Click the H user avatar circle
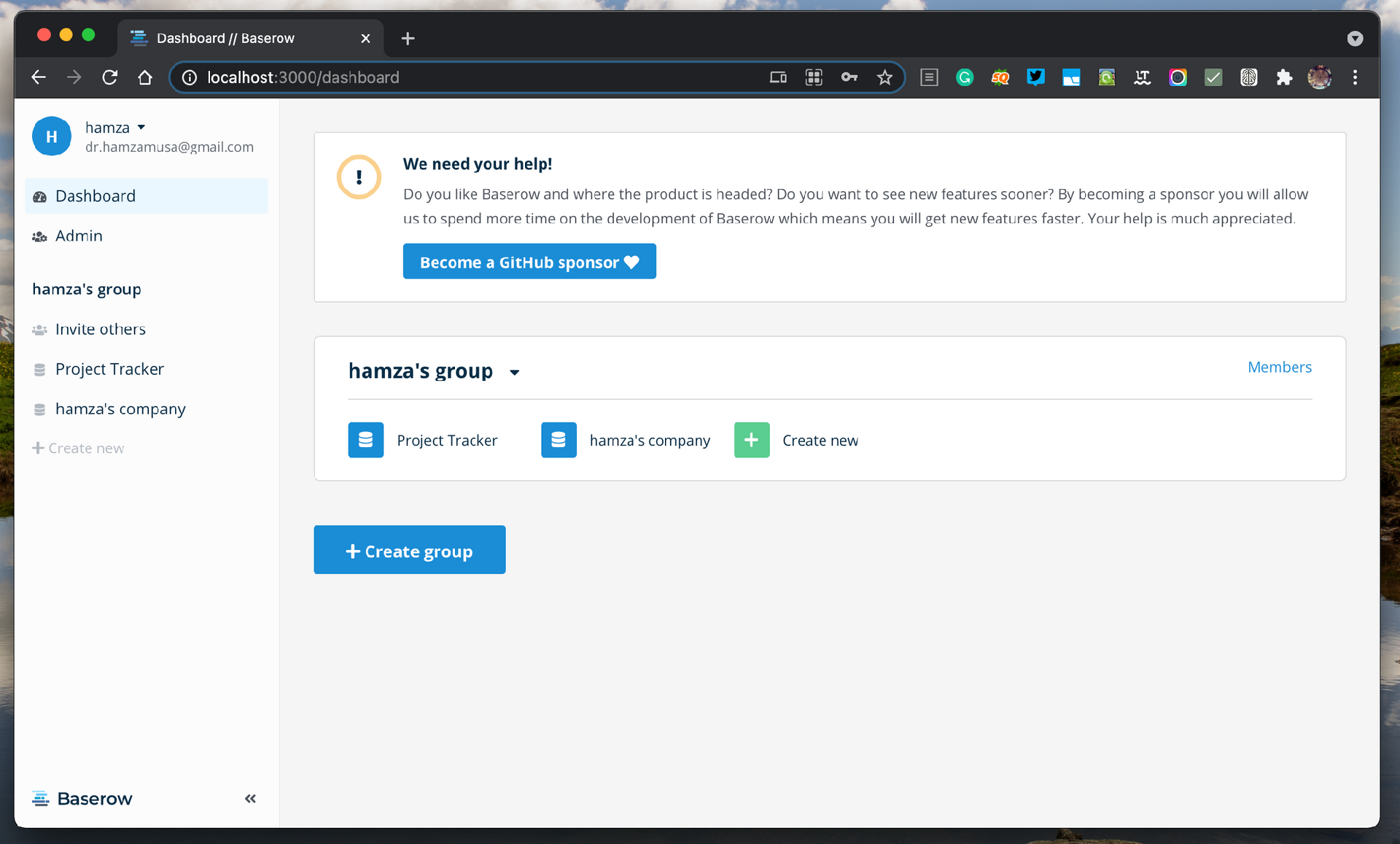Screen dimensions: 1400x844 [52, 136]
